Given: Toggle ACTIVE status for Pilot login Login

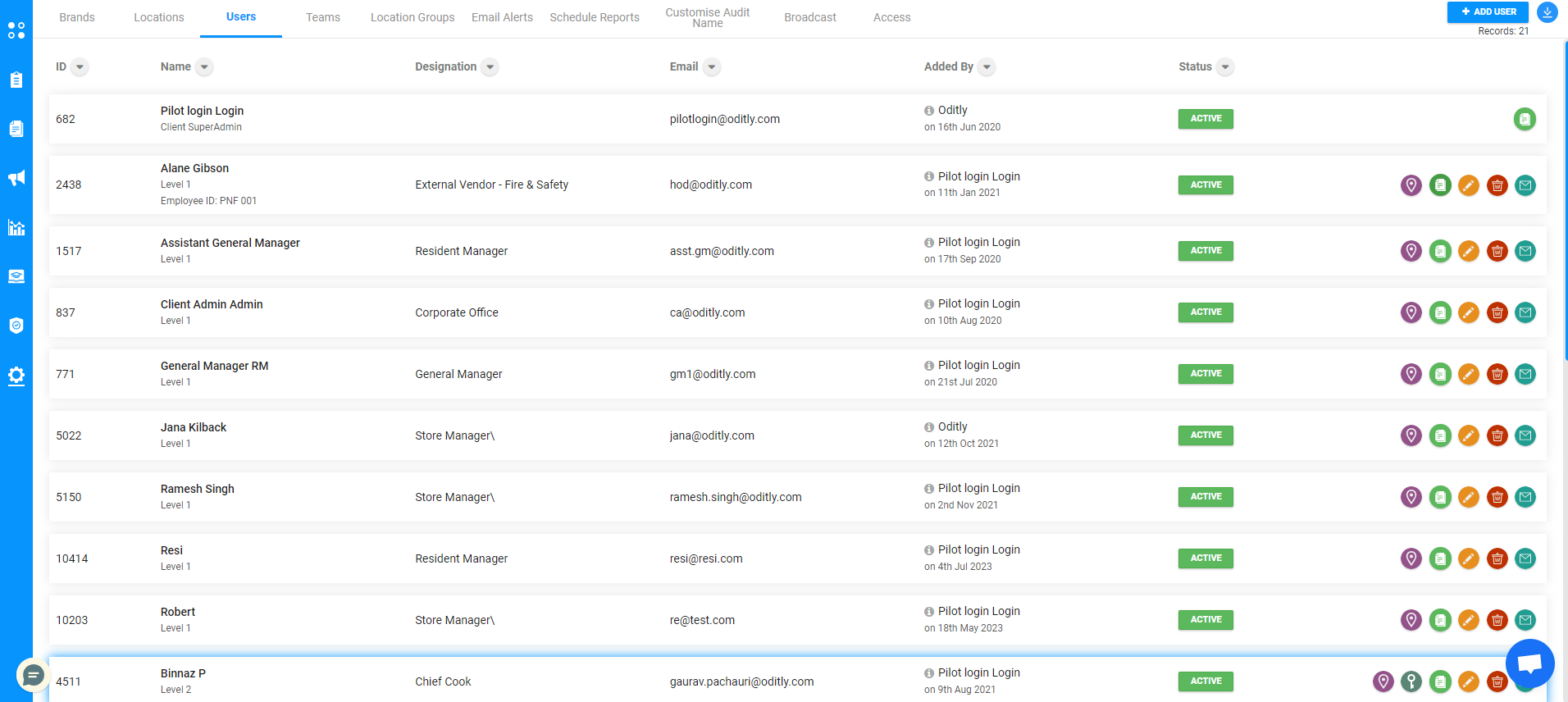Looking at the screenshot, I should point(1206,119).
